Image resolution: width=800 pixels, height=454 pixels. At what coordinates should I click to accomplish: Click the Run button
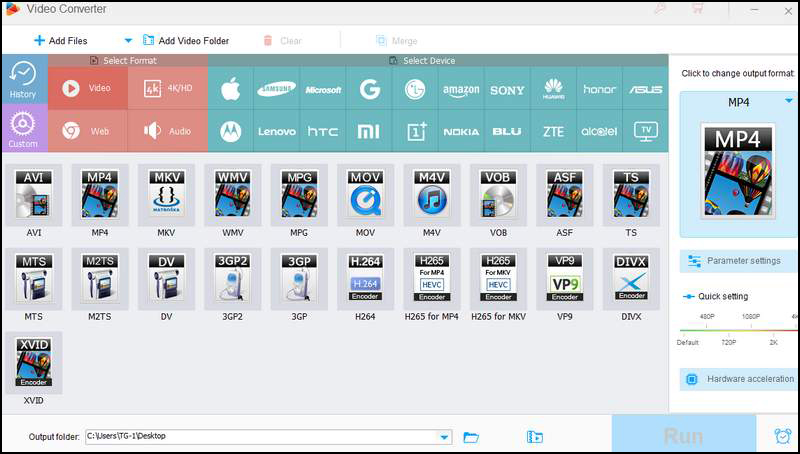683,435
